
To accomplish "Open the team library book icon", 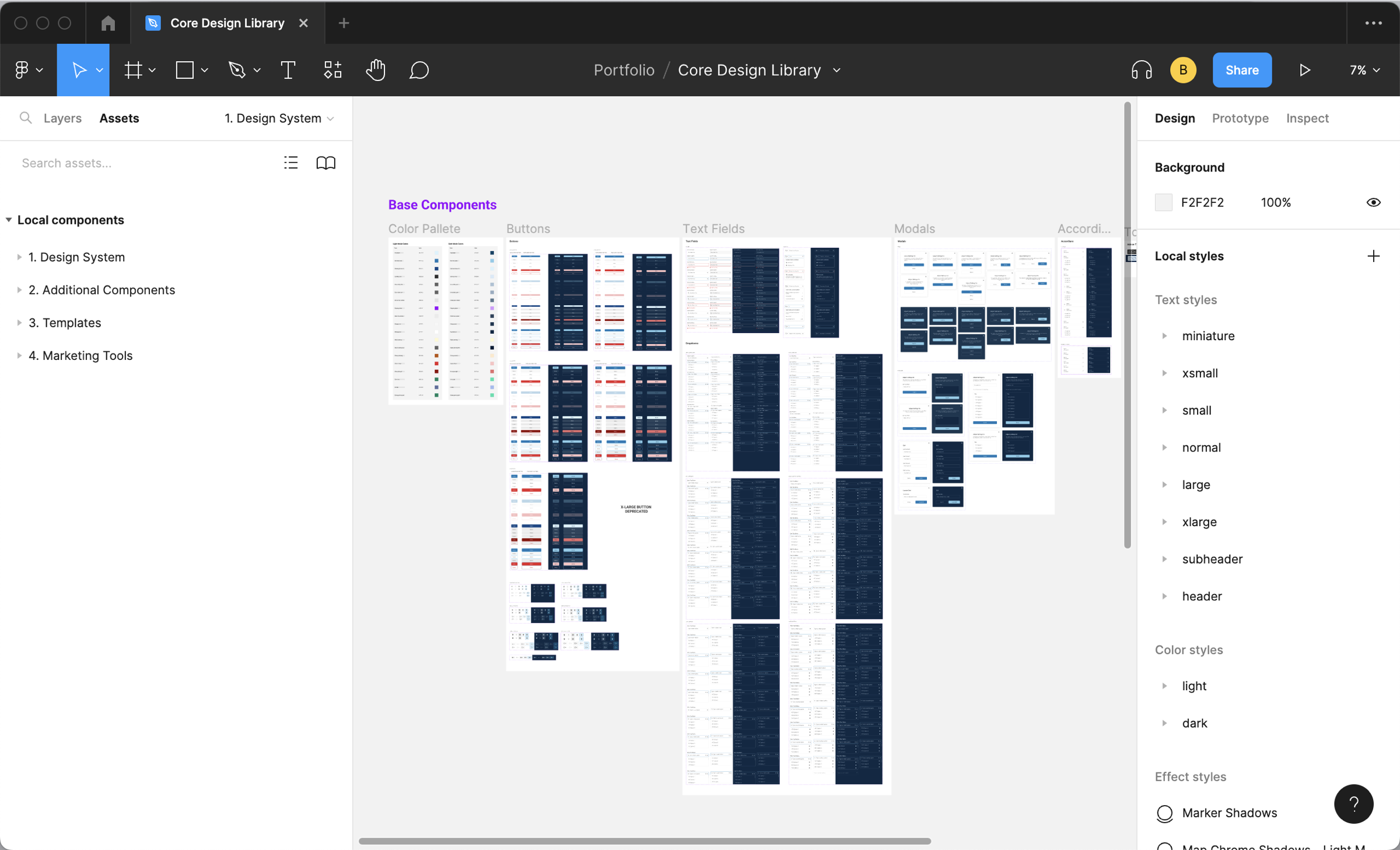I will pos(325,163).
